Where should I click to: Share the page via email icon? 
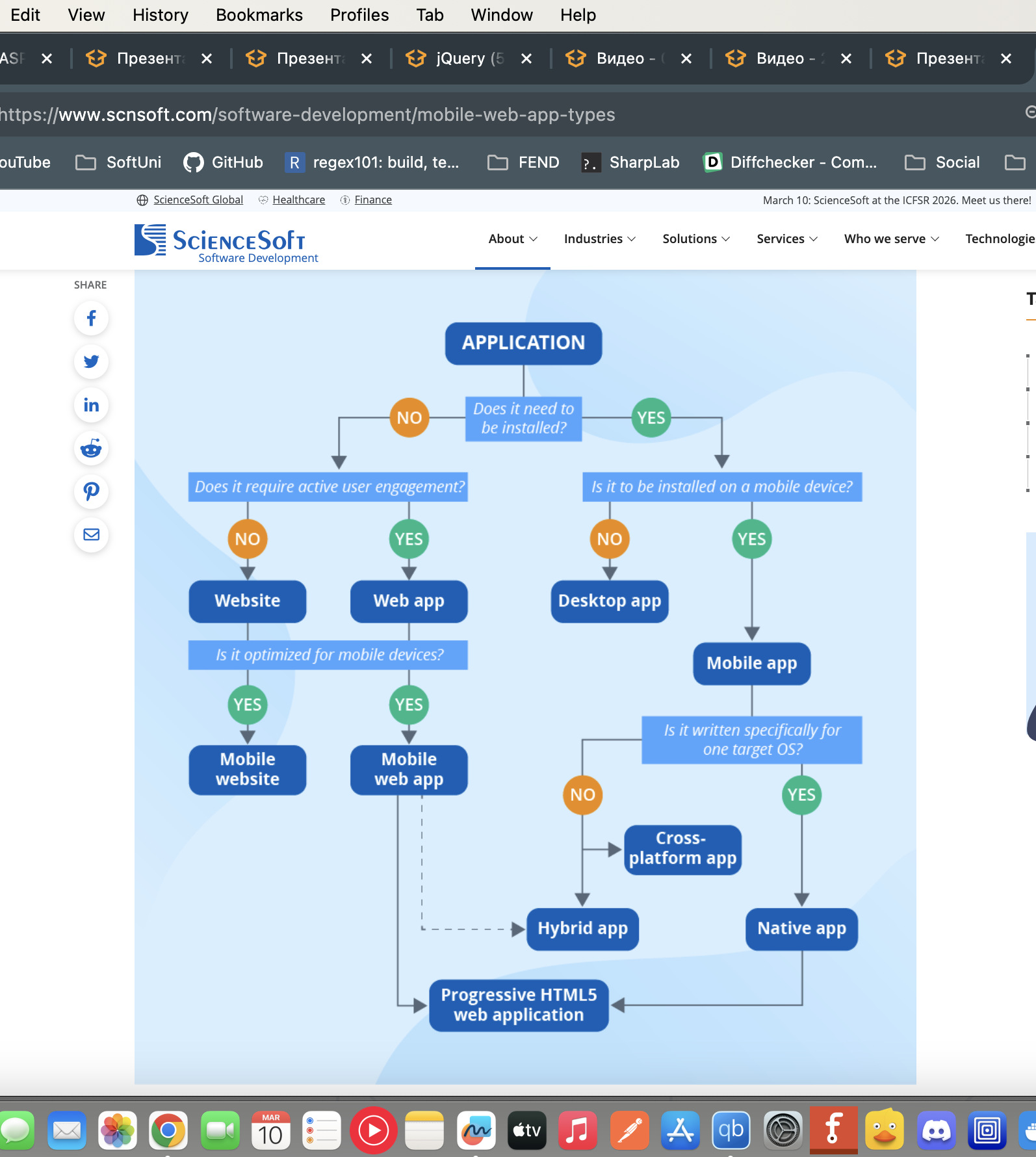pos(91,534)
